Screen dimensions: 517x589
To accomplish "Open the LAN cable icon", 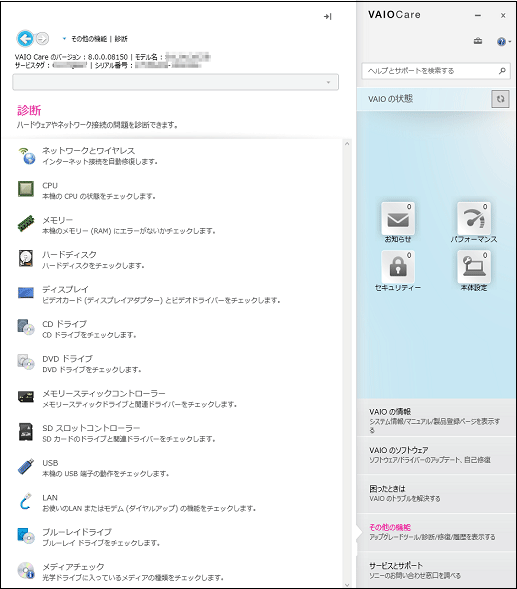I will 26,501.
